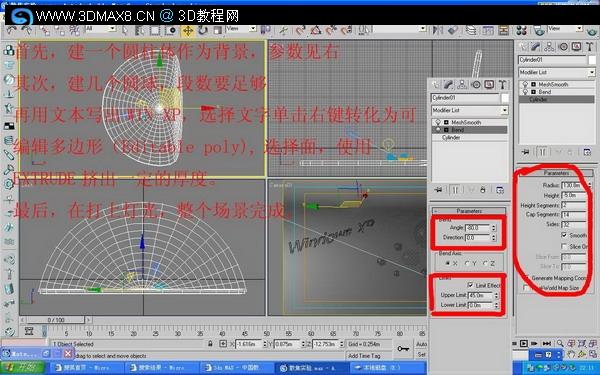The height and width of the screenshot is (375, 600).
Task: Toggle the Window/Crossing selection icon
Action: pos(171,31)
